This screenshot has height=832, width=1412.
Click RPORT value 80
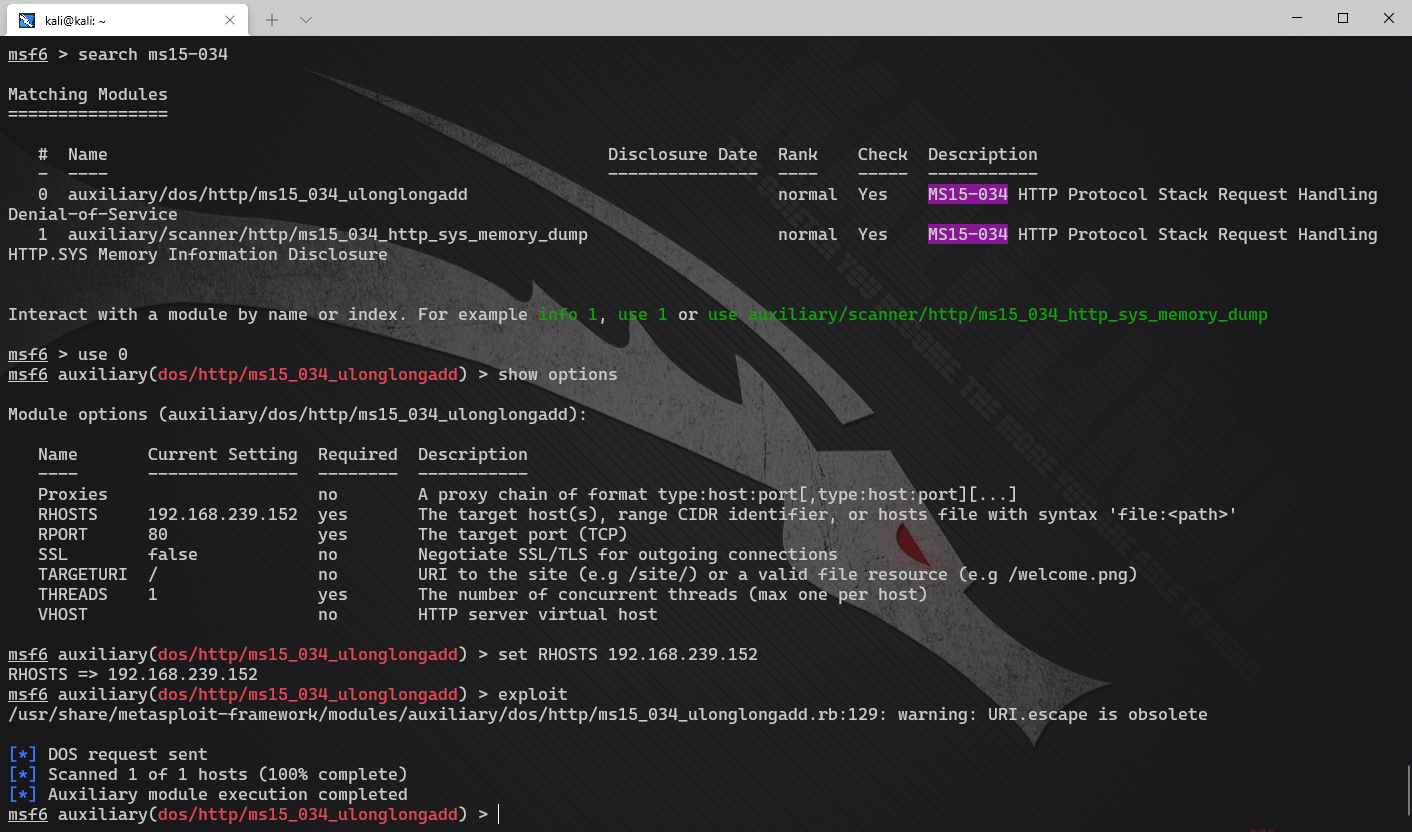coord(158,534)
